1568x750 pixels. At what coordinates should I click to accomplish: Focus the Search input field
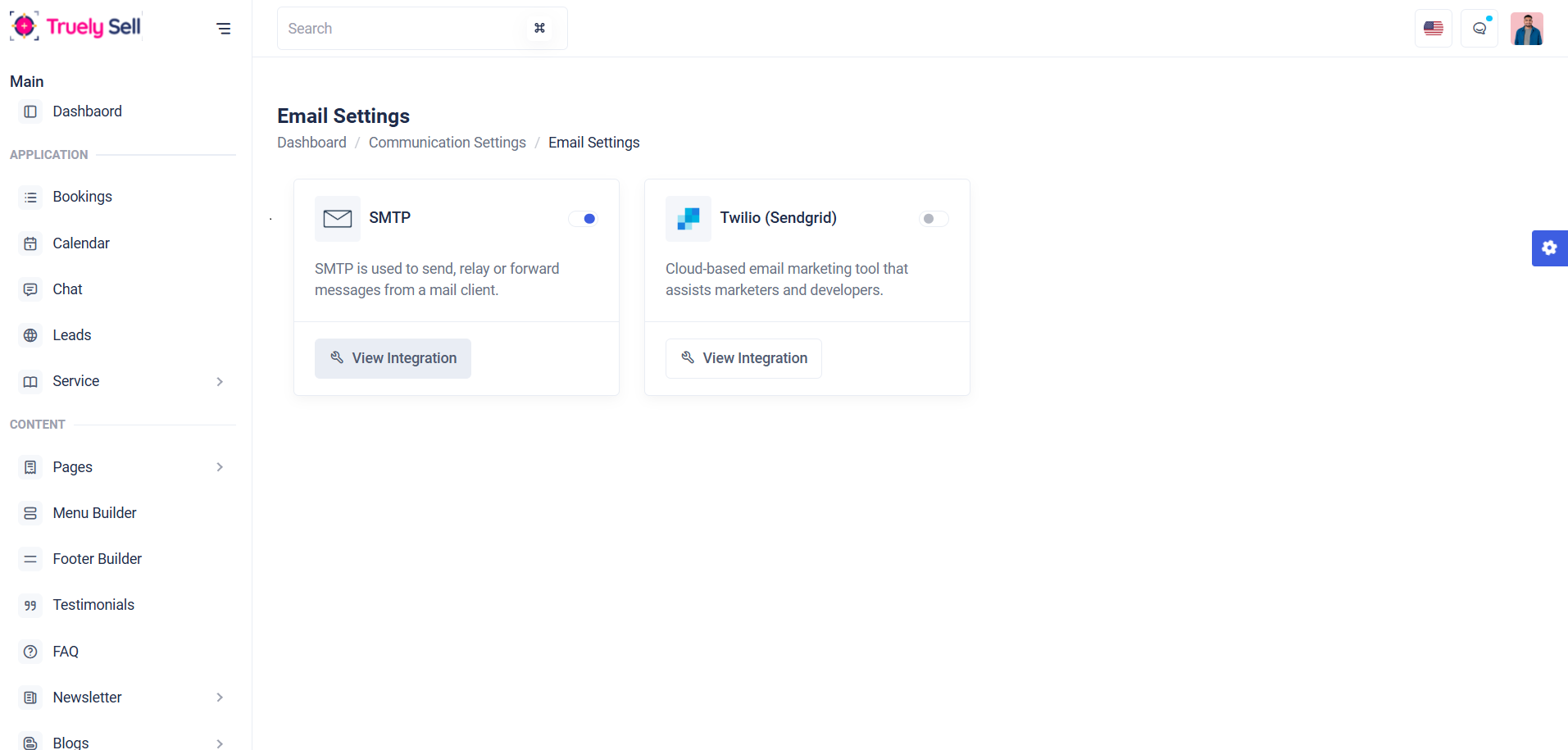tap(402, 29)
